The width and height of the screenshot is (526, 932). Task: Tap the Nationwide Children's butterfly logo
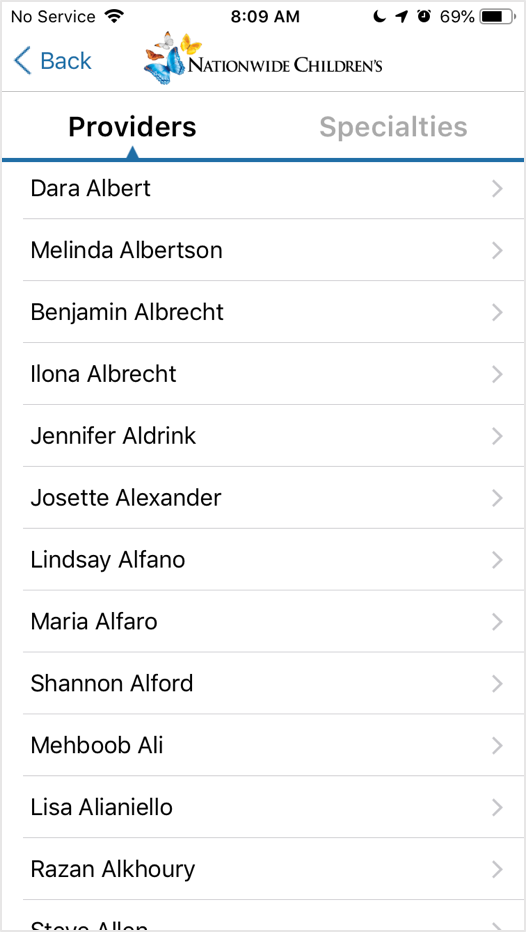tap(263, 58)
